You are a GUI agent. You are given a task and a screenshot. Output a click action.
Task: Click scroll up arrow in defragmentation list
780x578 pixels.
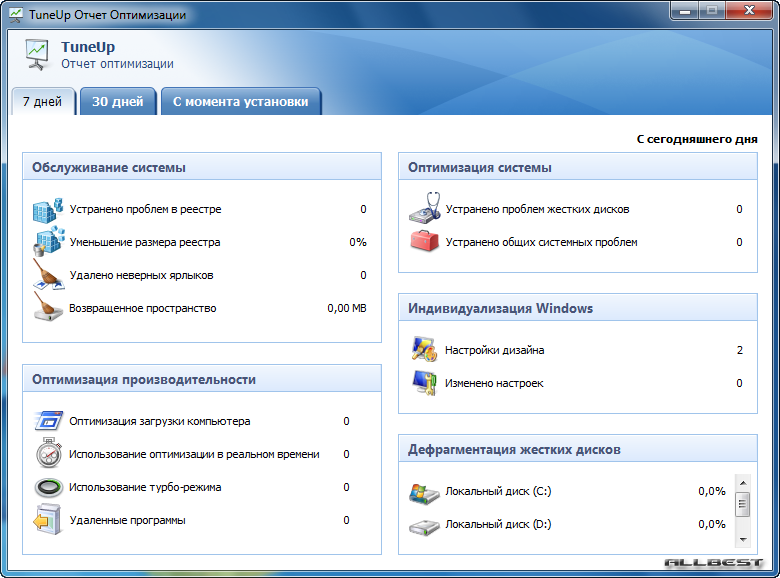(x=743, y=482)
